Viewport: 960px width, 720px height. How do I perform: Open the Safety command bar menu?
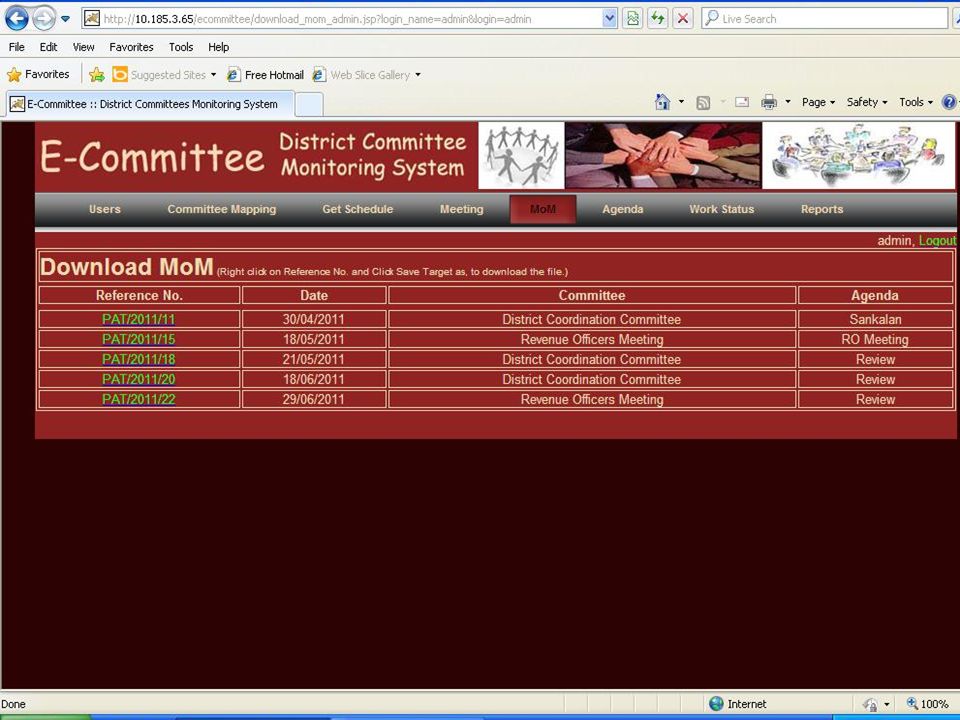867,102
